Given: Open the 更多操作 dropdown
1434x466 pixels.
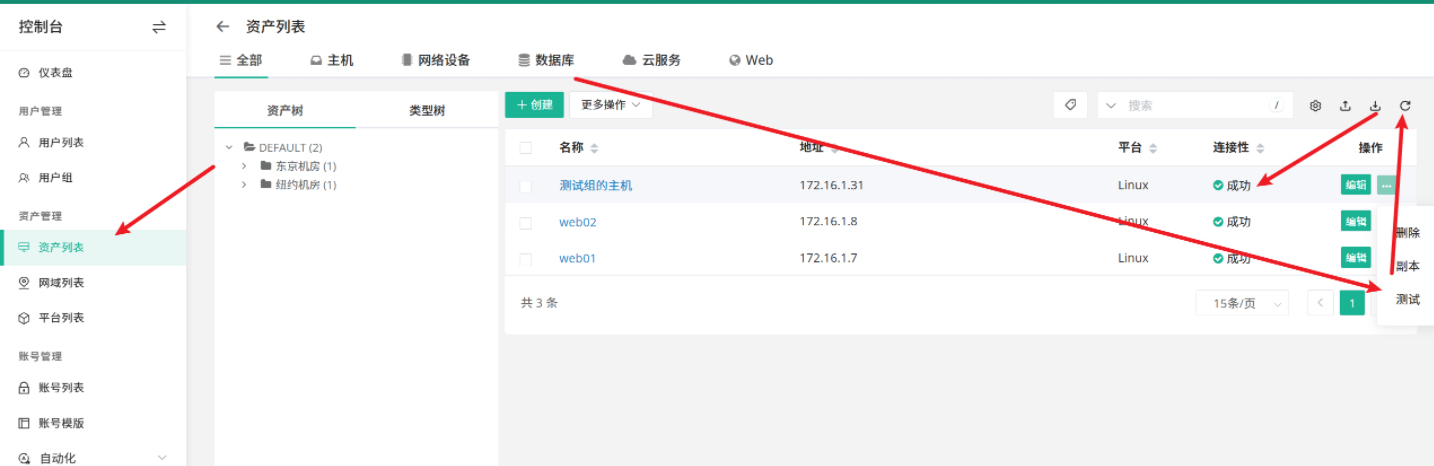Looking at the screenshot, I should tap(611, 105).
